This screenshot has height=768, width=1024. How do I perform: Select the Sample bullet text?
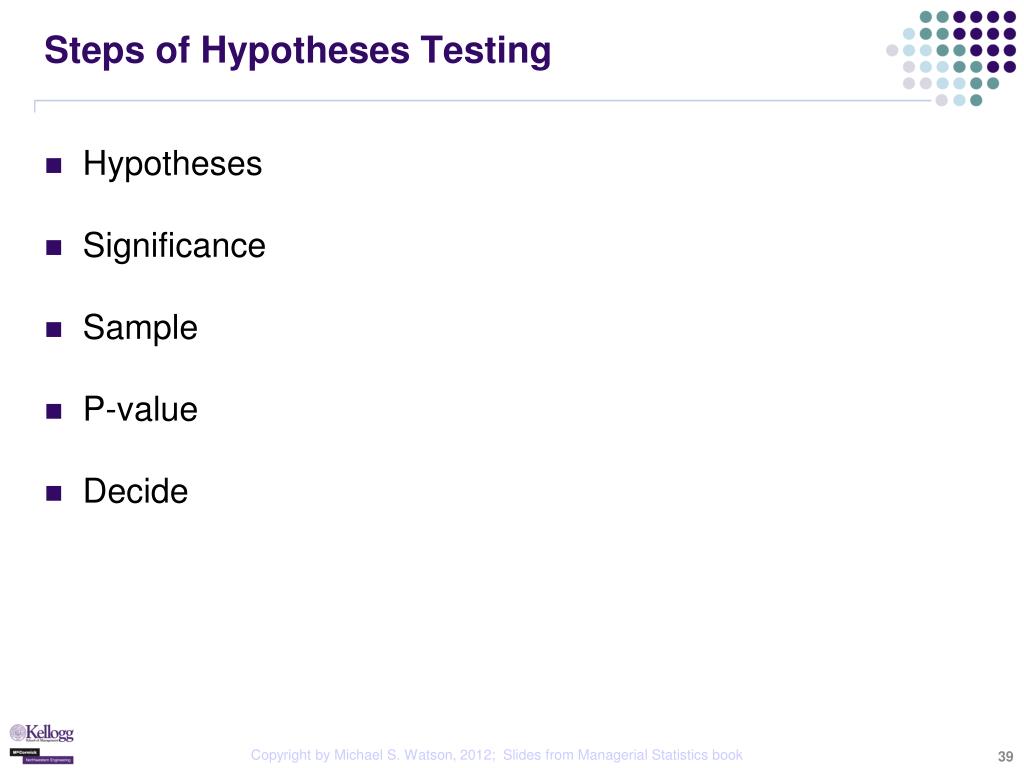click(x=140, y=327)
